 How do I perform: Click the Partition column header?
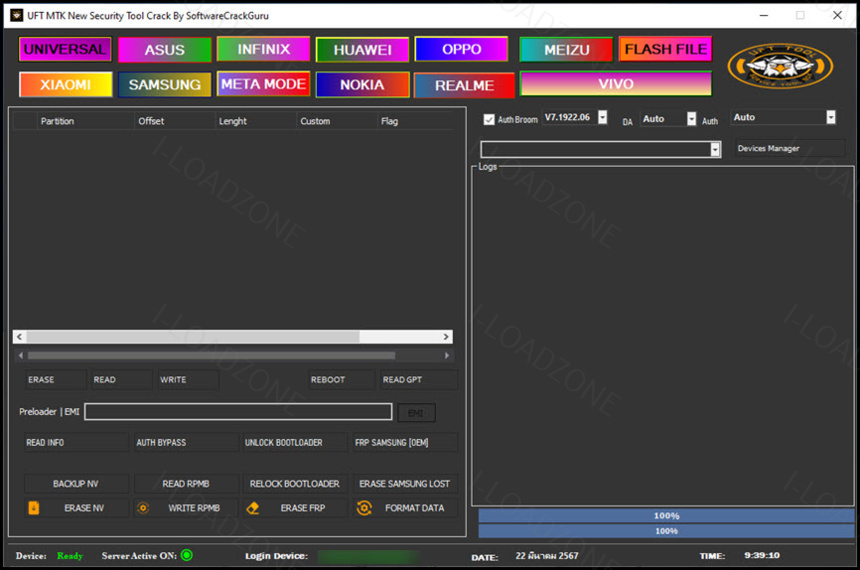tap(85, 121)
